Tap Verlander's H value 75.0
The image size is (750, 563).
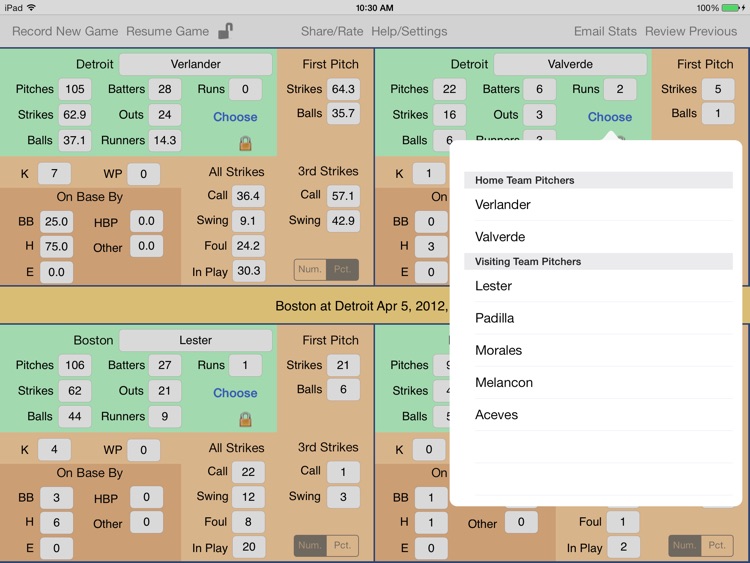pos(56,246)
